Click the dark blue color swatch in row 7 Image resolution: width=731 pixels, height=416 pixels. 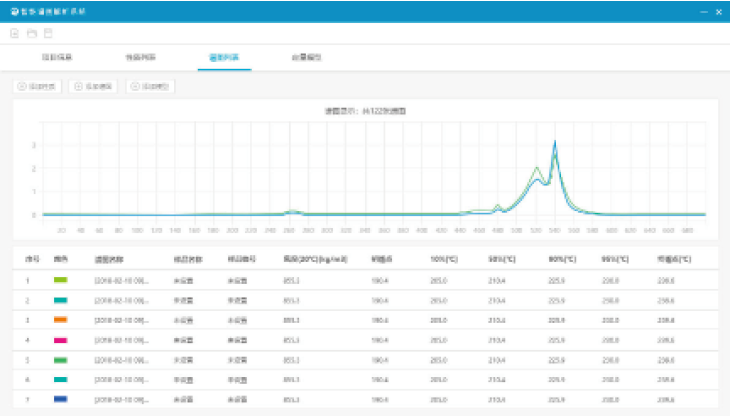coord(61,400)
